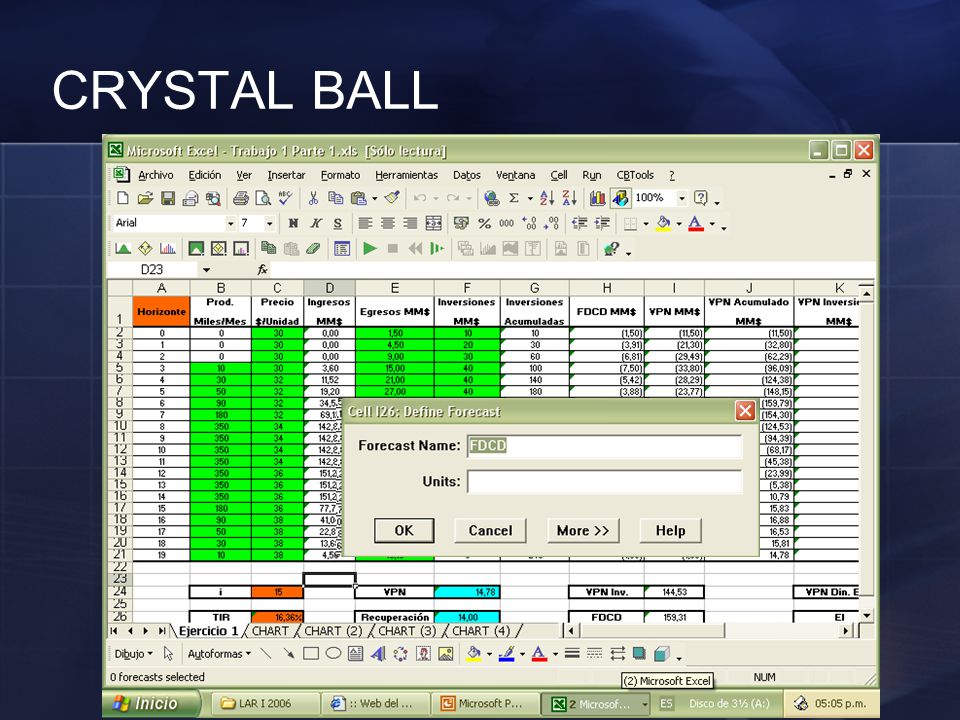Viewport: 960px width, 720px height.
Task: Open a file with the folder icon
Action: (145, 198)
